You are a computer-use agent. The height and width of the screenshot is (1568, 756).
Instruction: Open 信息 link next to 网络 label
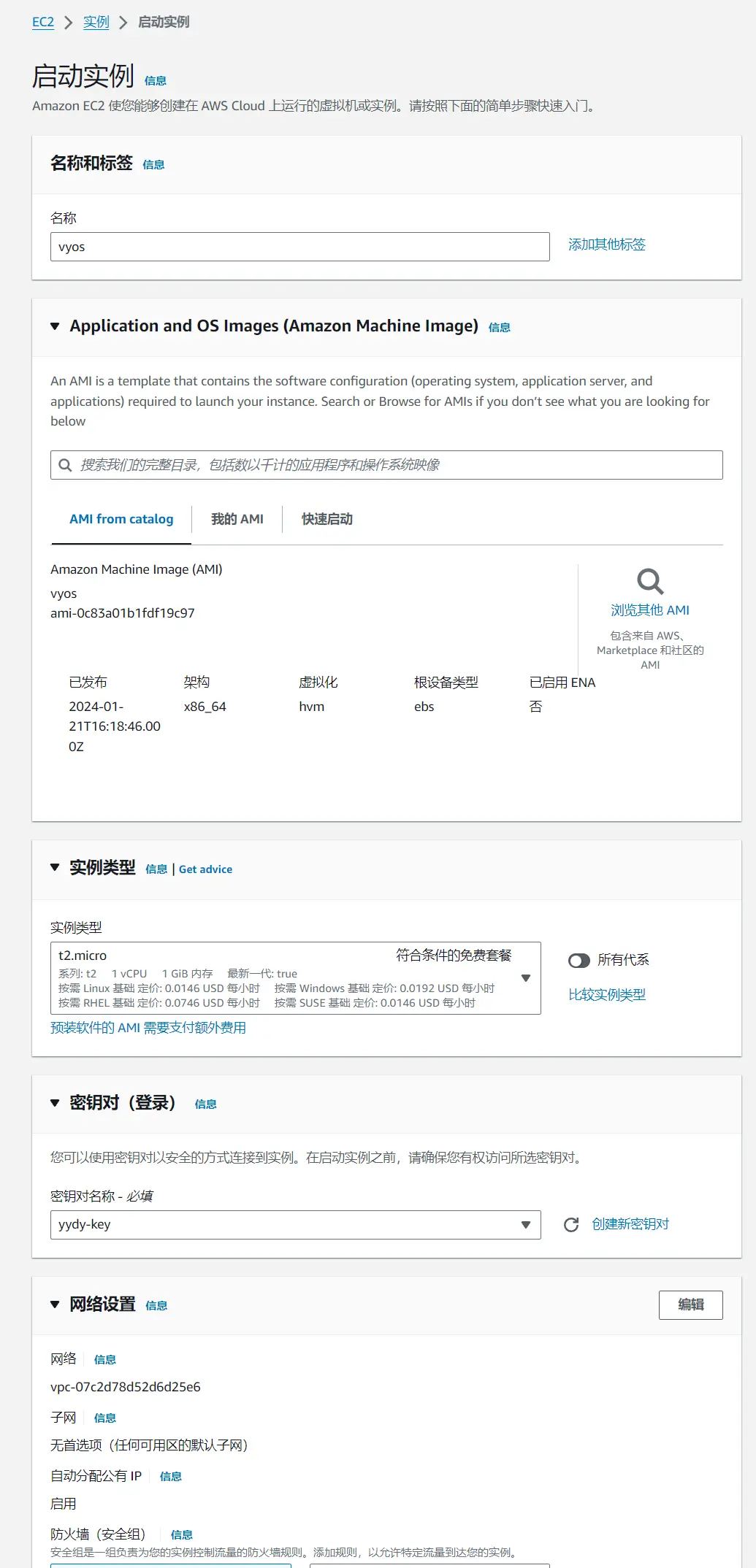(x=105, y=1360)
